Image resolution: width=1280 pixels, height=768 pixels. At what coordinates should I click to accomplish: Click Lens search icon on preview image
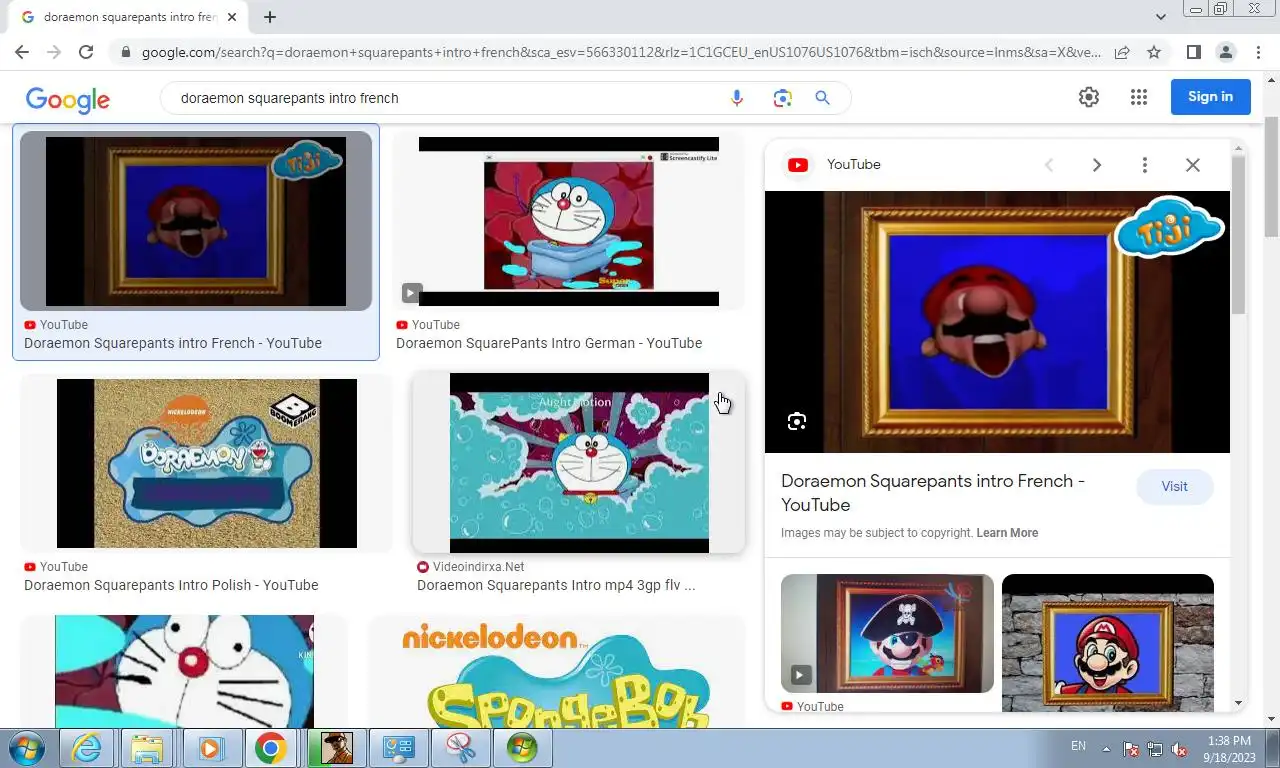pyautogui.click(x=797, y=421)
